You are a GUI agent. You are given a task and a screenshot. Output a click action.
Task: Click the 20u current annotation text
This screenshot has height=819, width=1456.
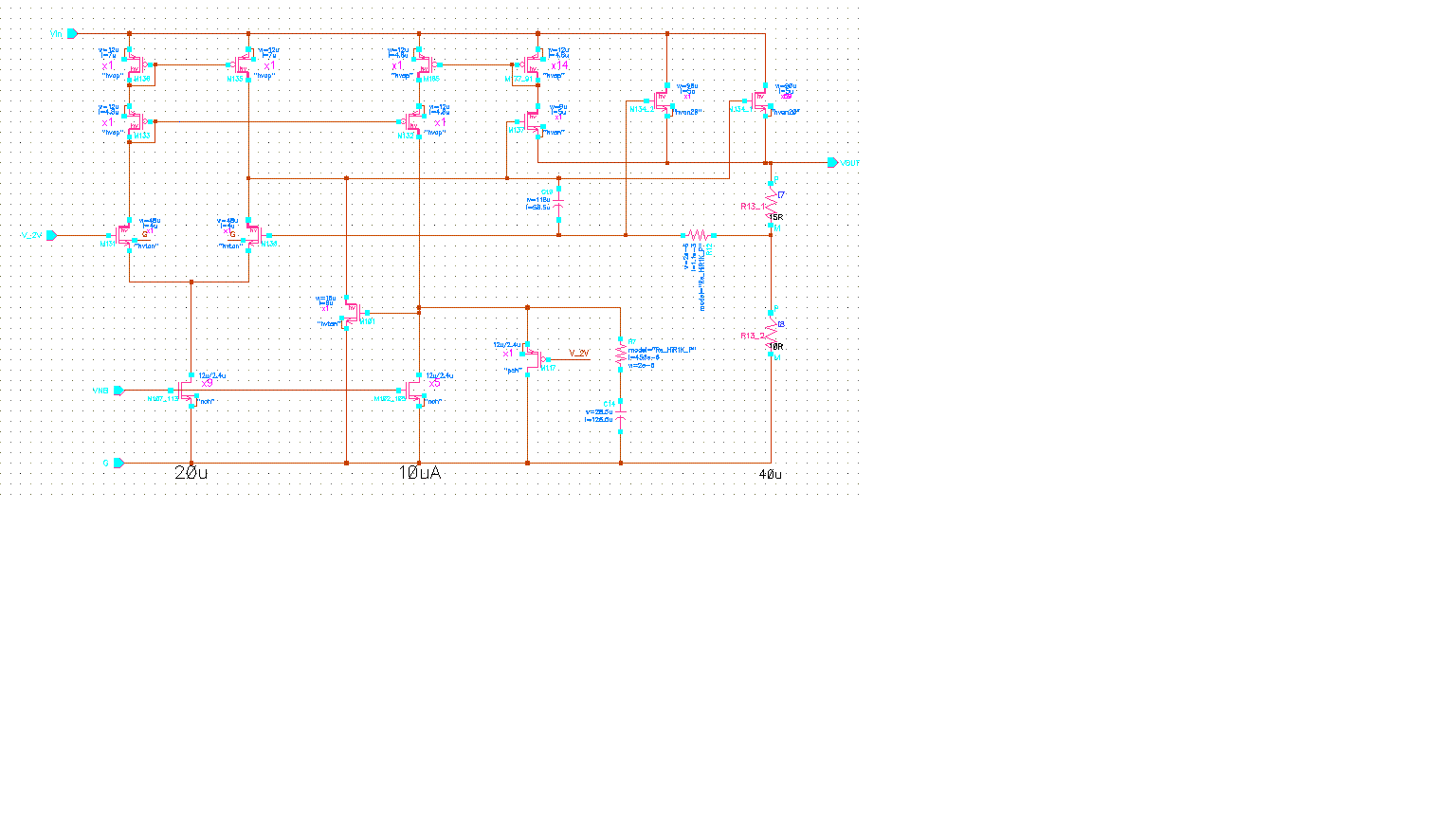[x=191, y=473]
